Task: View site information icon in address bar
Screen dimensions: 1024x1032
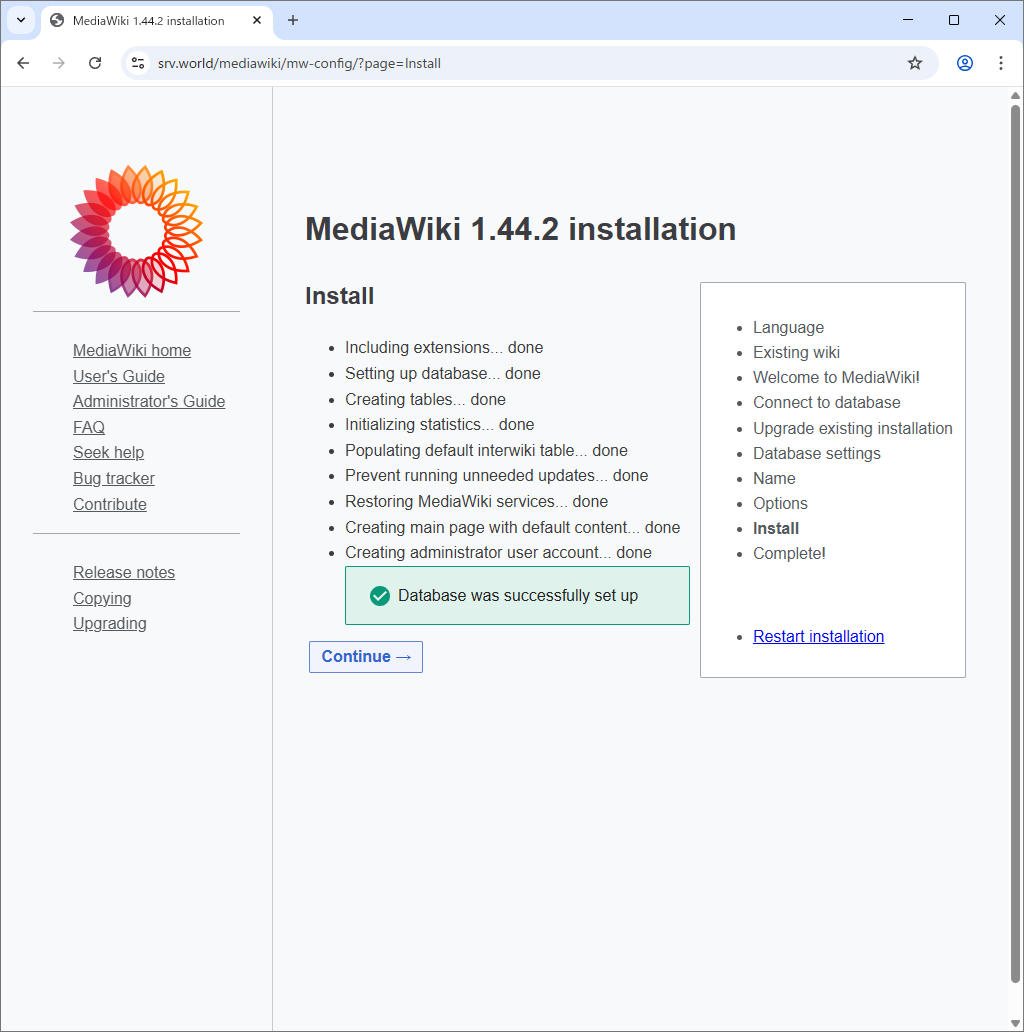Action: click(139, 63)
